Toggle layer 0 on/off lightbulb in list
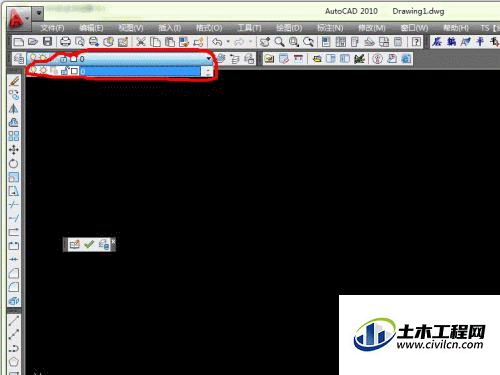Image resolution: width=500 pixels, height=375 pixels. point(33,70)
